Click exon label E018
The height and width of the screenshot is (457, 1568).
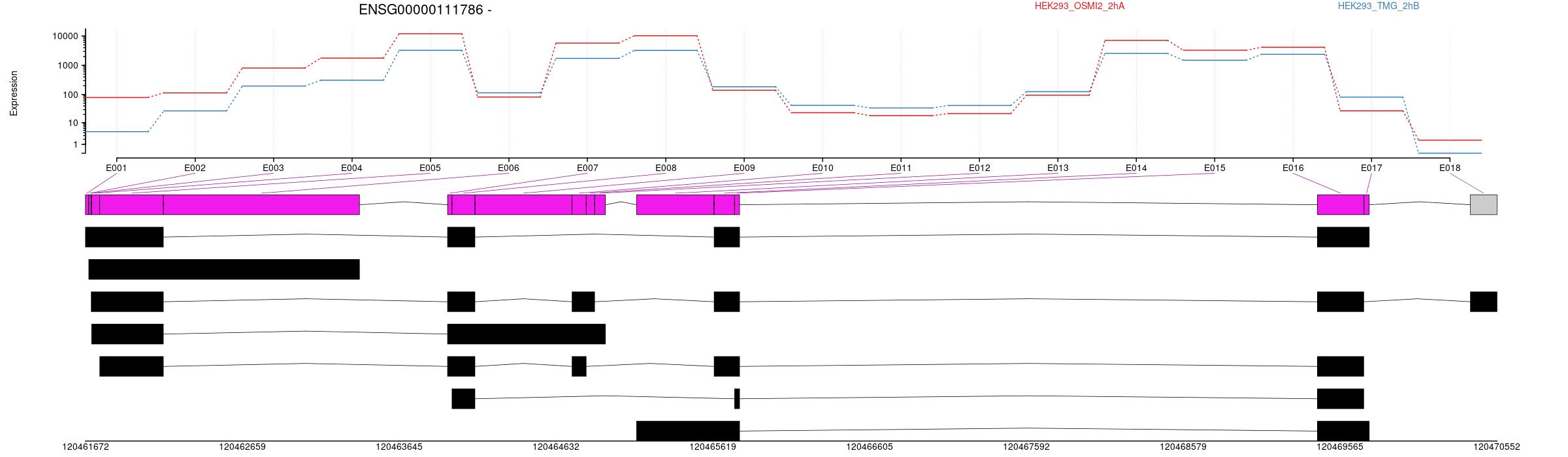click(1450, 168)
